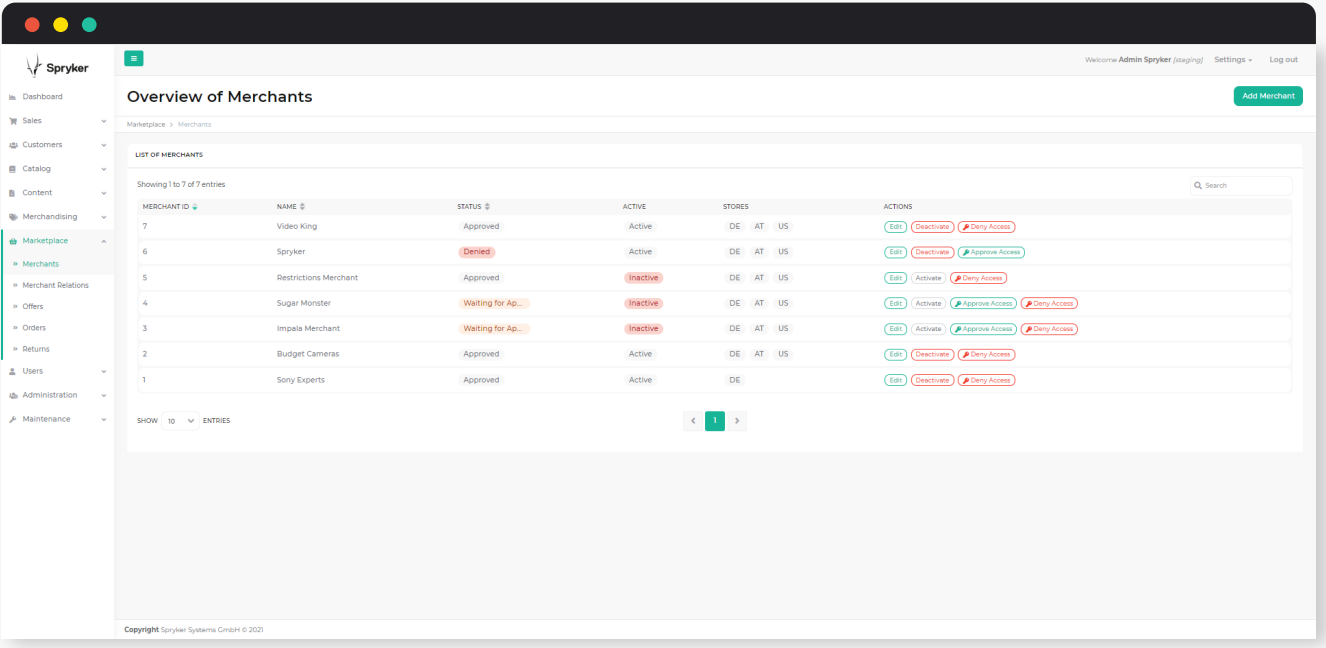Edit the Video King merchant
This screenshot has width=1326, height=648.
pos(895,227)
